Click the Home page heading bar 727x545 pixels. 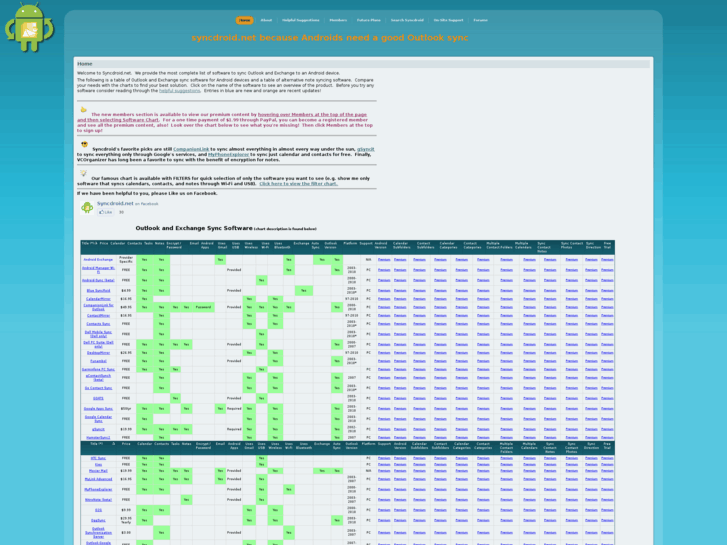(x=363, y=64)
